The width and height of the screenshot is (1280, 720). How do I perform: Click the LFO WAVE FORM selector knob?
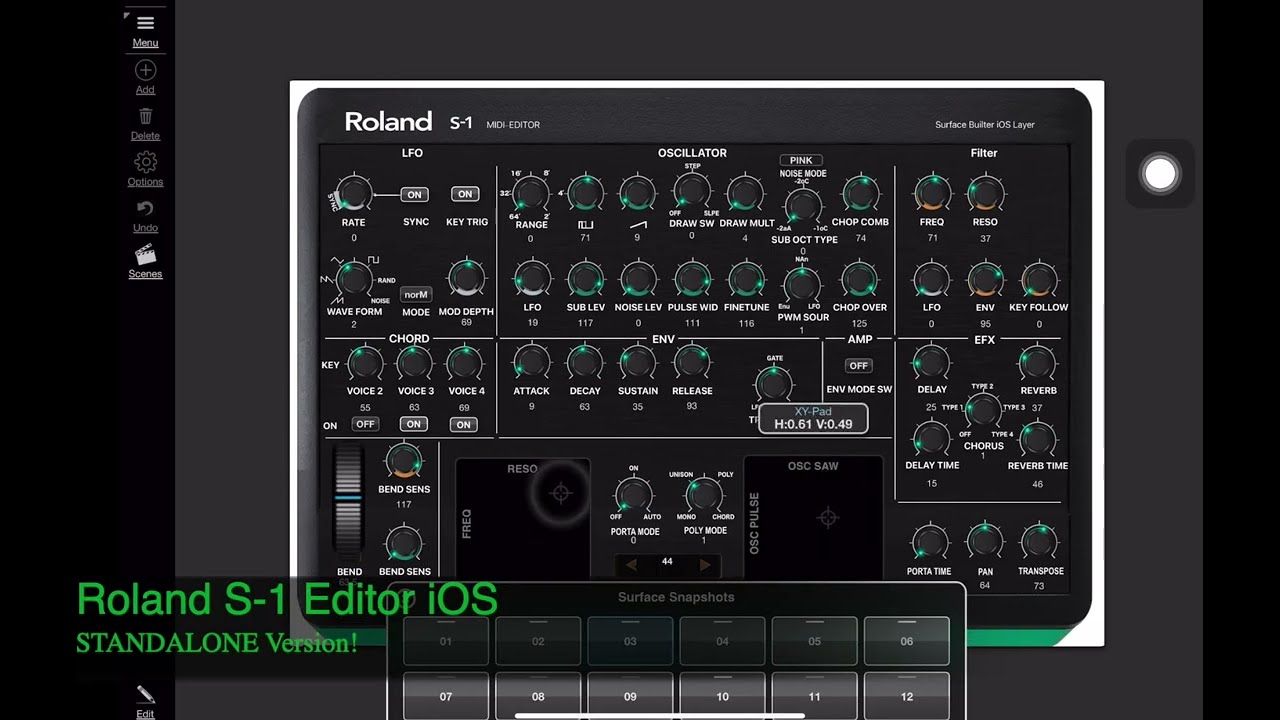[x=352, y=279]
